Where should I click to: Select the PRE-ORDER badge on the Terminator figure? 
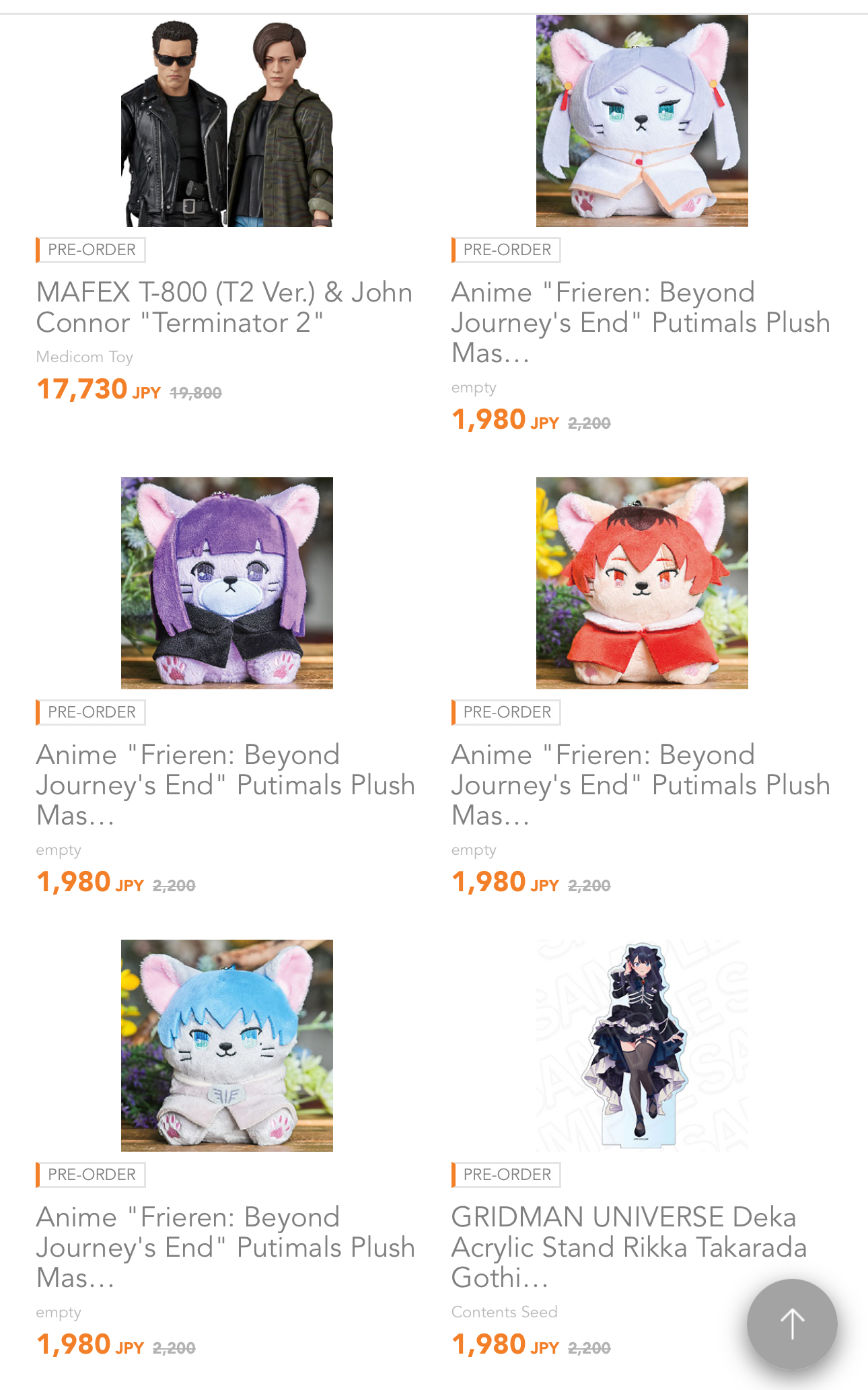(x=91, y=250)
